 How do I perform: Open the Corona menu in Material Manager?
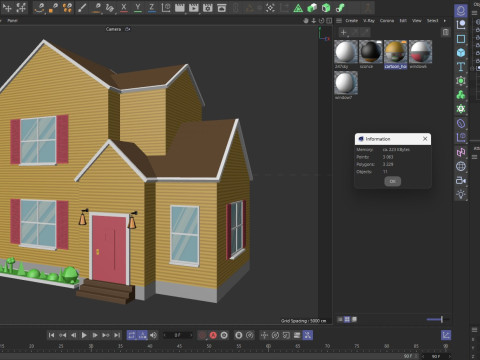387,21
